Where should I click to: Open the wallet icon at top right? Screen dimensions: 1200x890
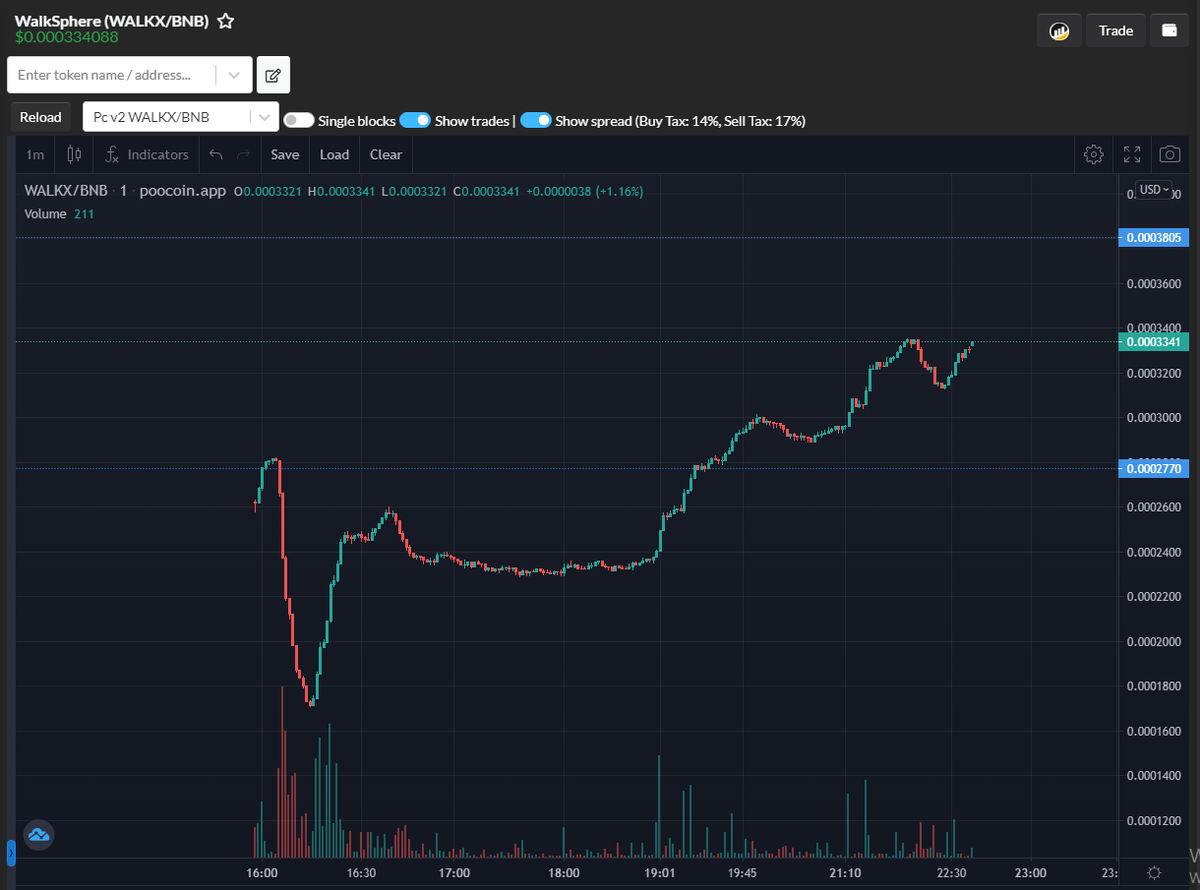1169,29
